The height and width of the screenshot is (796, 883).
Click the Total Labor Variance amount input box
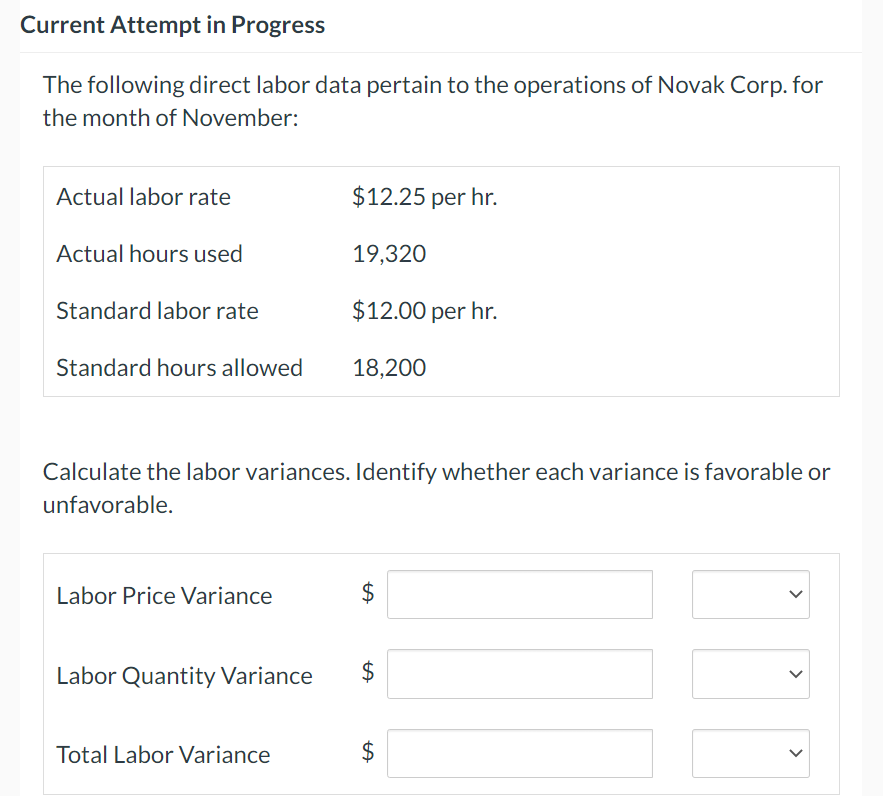point(519,753)
